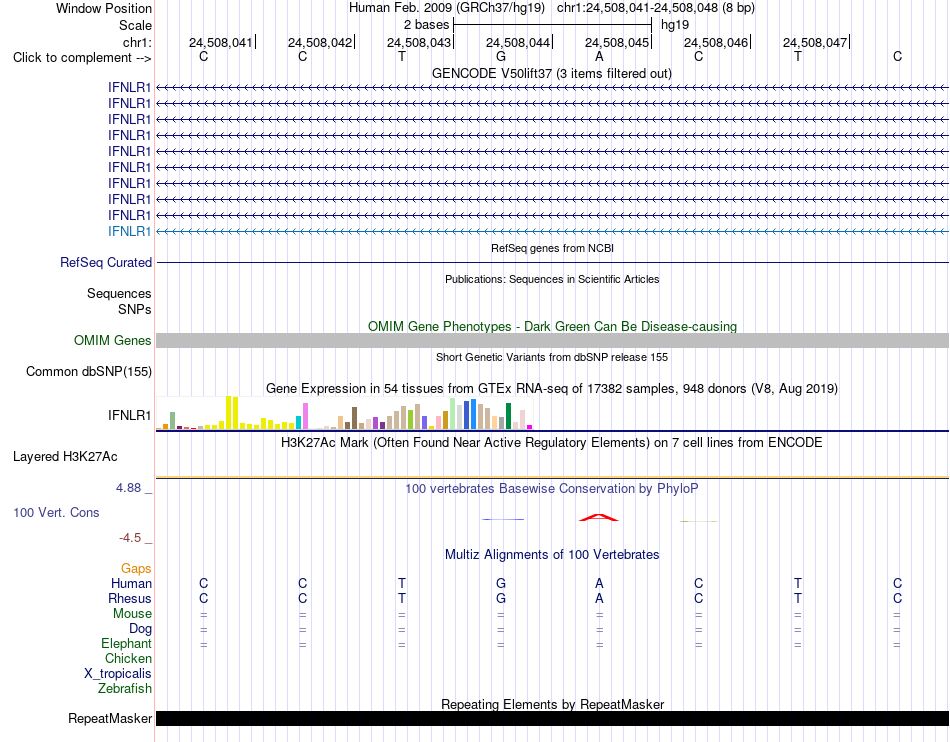Screen dimensions: 950x742
Task: Click the chr1:24,508,041-24,508,048 (8 bp) title
Action: pos(656,8)
